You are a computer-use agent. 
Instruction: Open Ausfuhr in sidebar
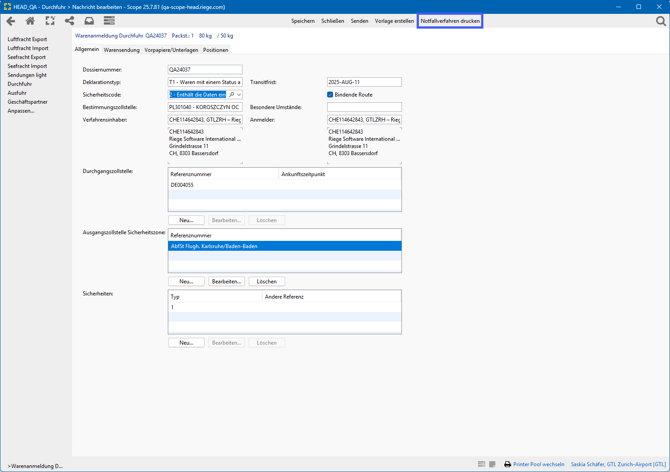coord(17,93)
